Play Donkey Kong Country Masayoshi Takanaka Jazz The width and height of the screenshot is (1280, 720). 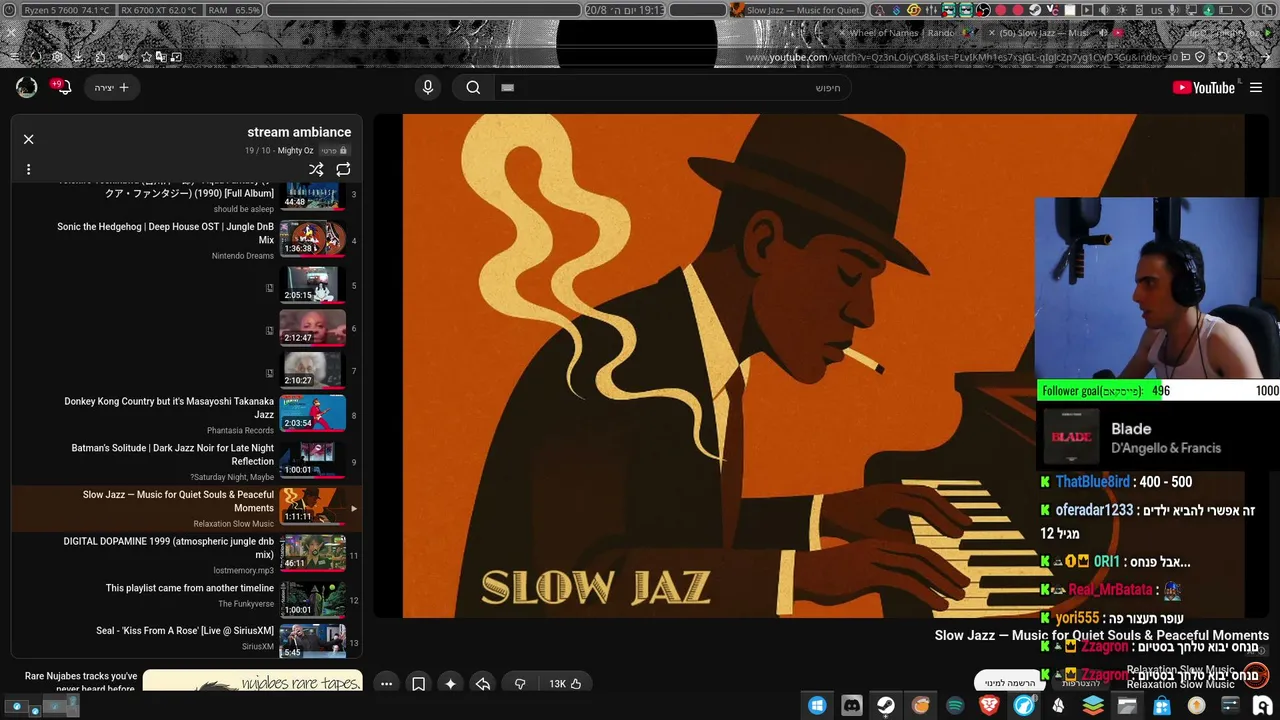point(185,415)
